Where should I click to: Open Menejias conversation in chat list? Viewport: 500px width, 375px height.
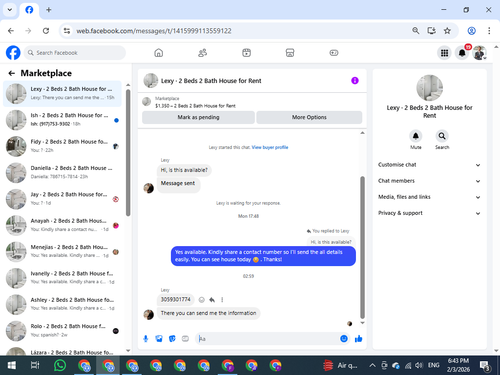(x=62, y=251)
